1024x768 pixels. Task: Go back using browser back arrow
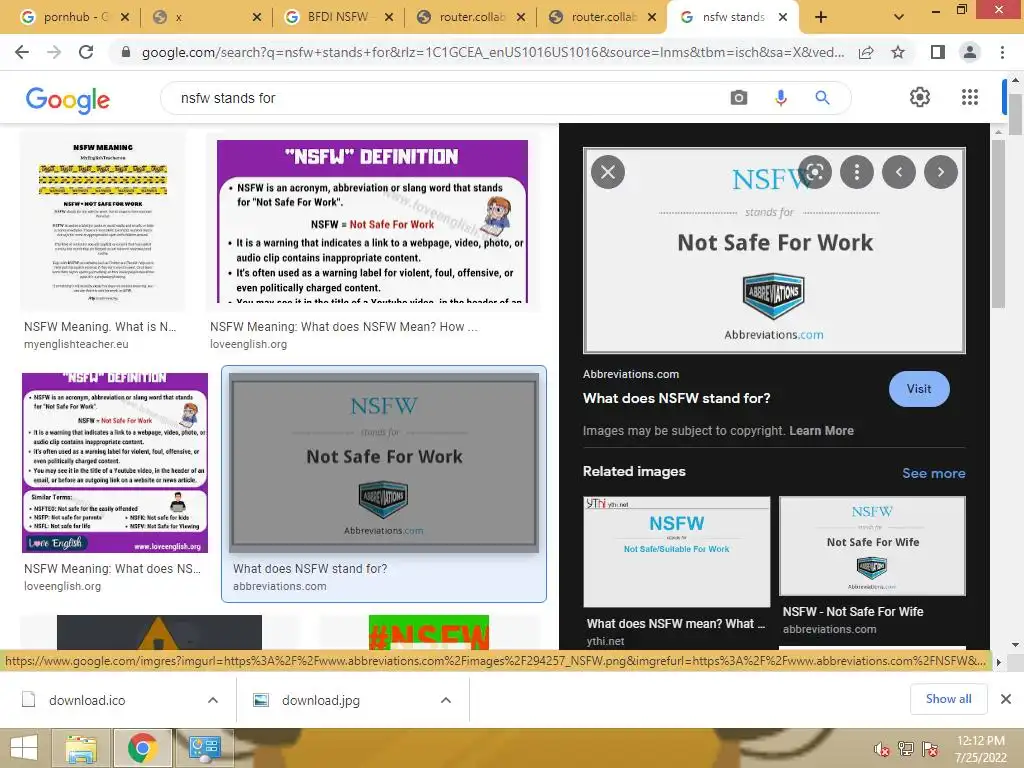[22, 52]
